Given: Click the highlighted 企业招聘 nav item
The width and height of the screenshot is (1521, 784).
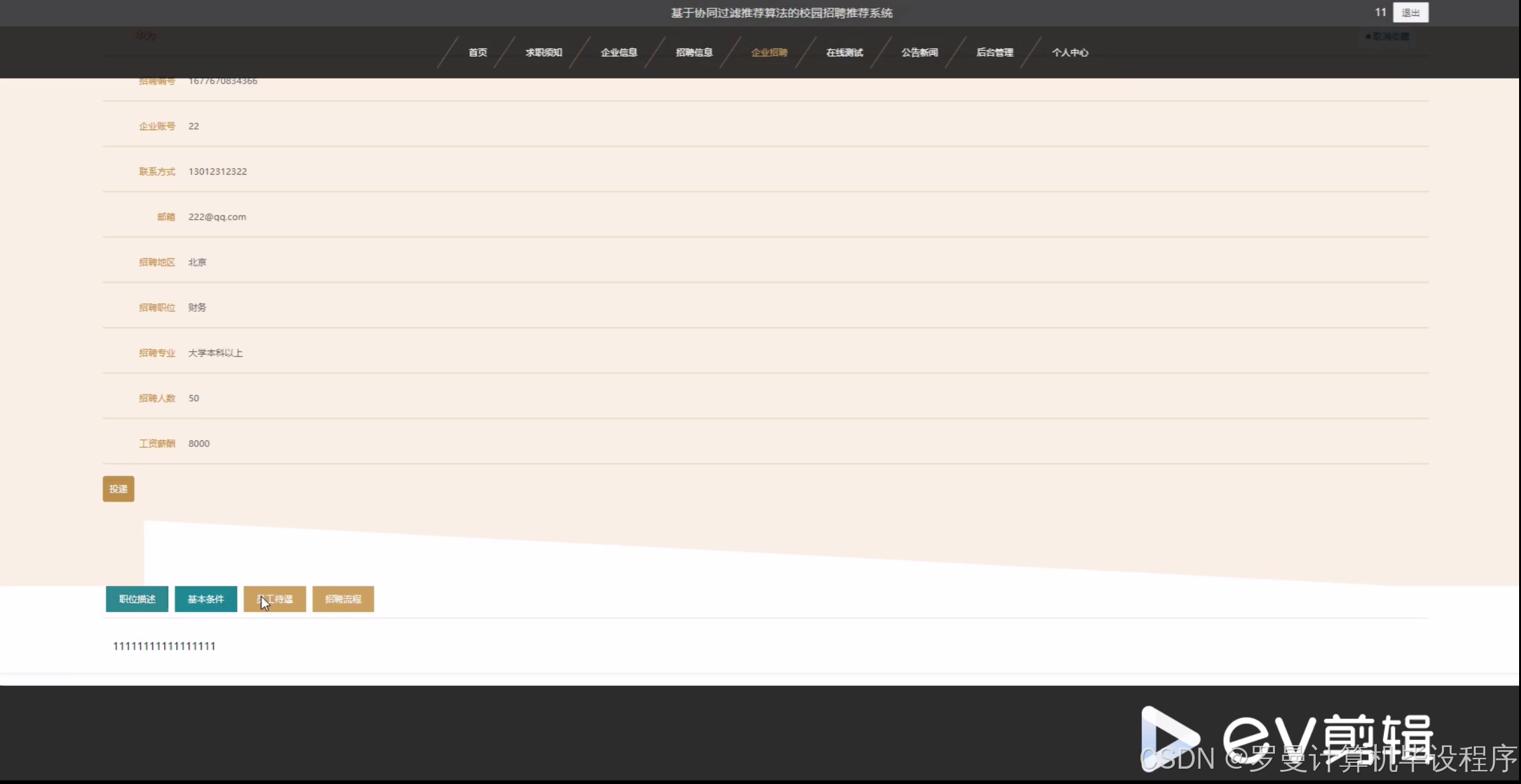Looking at the screenshot, I should click(769, 52).
